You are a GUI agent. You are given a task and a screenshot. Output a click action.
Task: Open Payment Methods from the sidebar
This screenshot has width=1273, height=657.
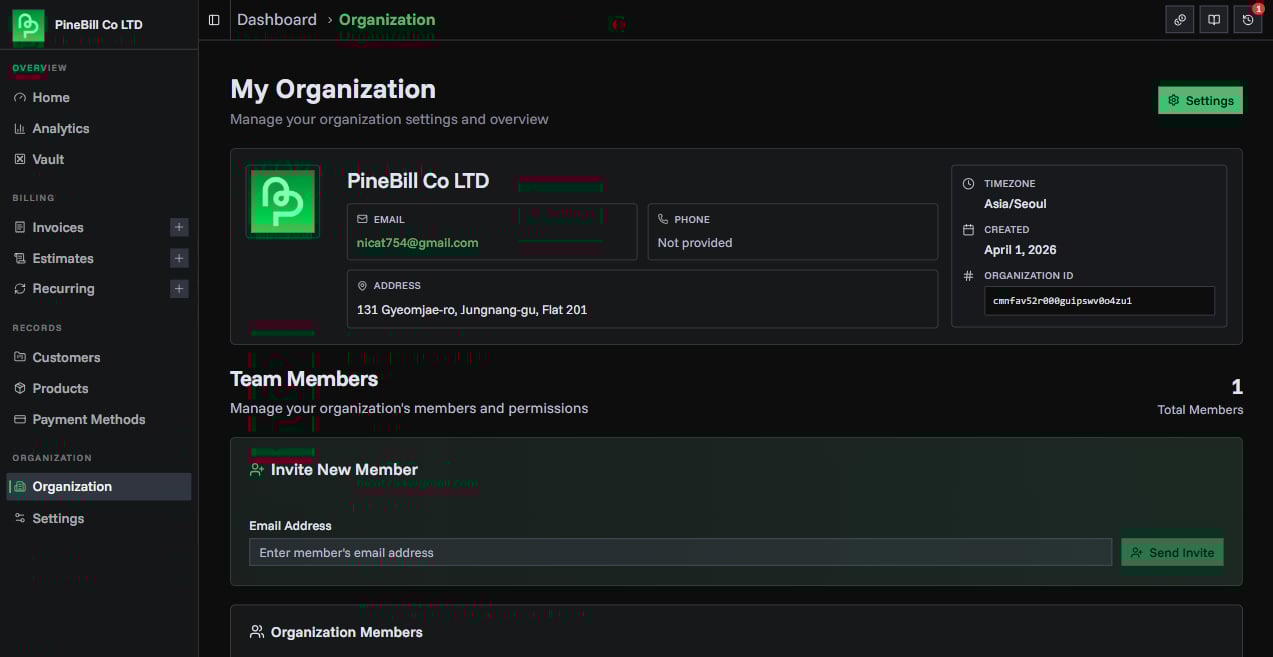click(89, 419)
